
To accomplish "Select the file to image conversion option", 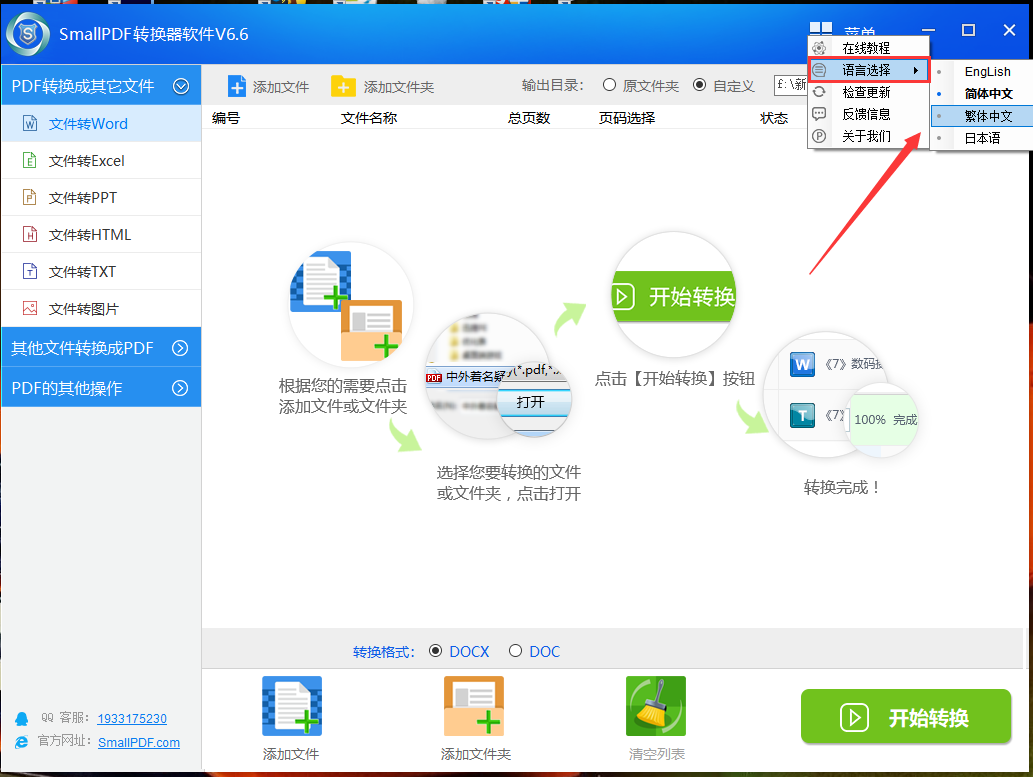I will coord(83,309).
